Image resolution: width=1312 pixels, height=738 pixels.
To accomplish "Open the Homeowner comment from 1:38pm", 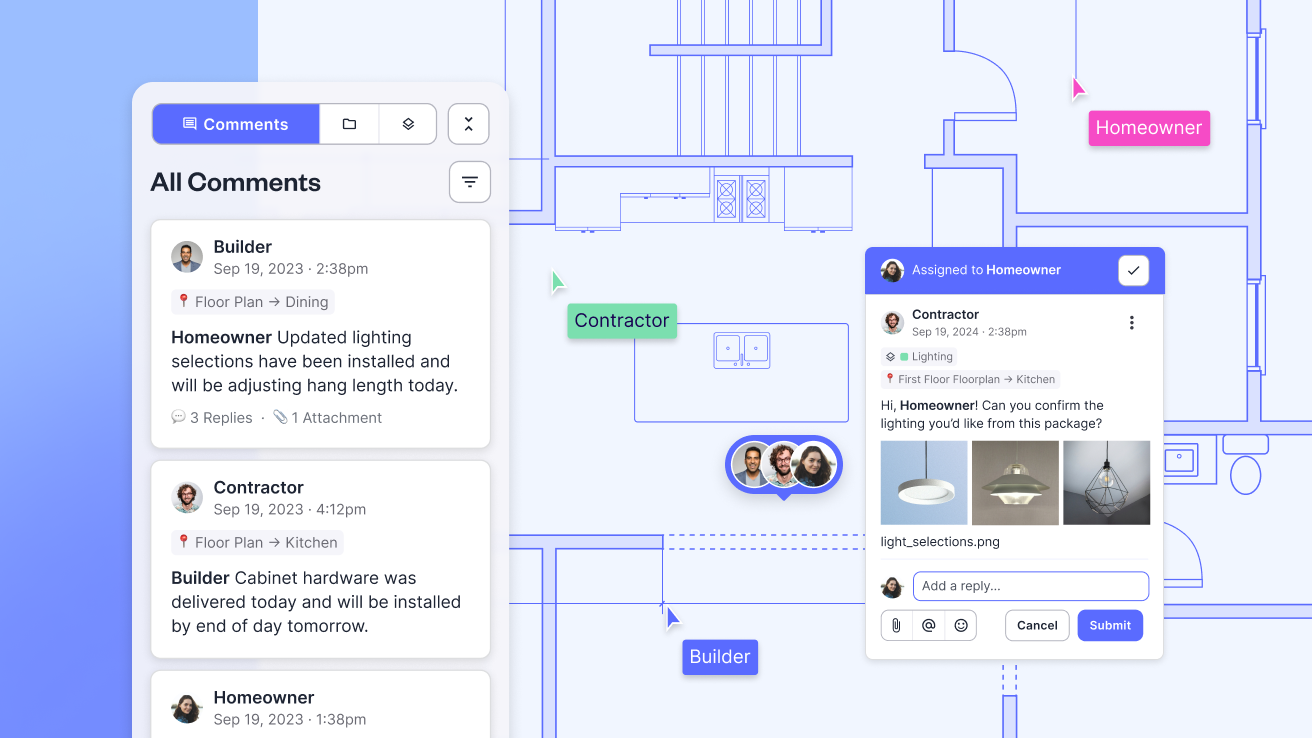I will point(320,704).
